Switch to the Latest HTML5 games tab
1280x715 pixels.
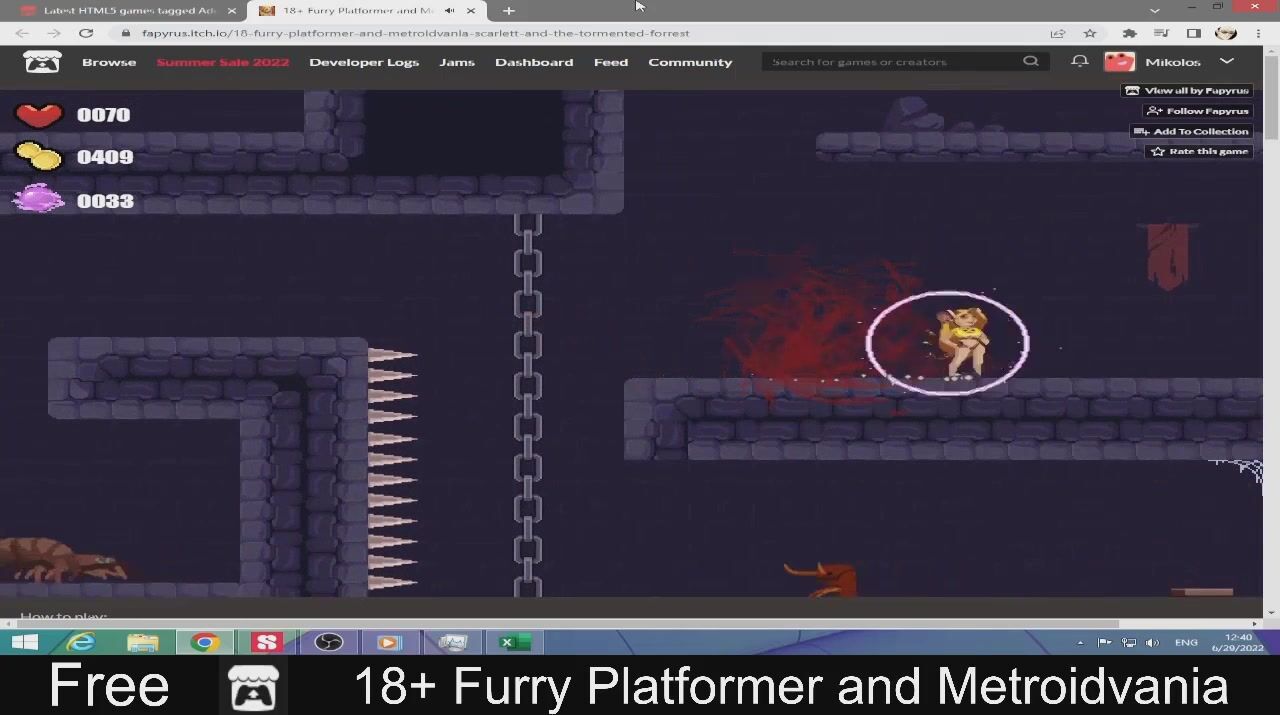pos(128,10)
